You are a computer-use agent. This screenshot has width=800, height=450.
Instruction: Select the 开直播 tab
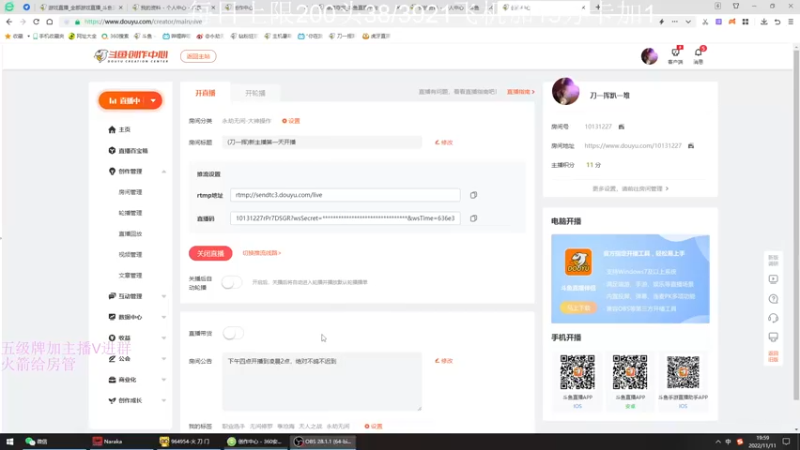point(205,93)
